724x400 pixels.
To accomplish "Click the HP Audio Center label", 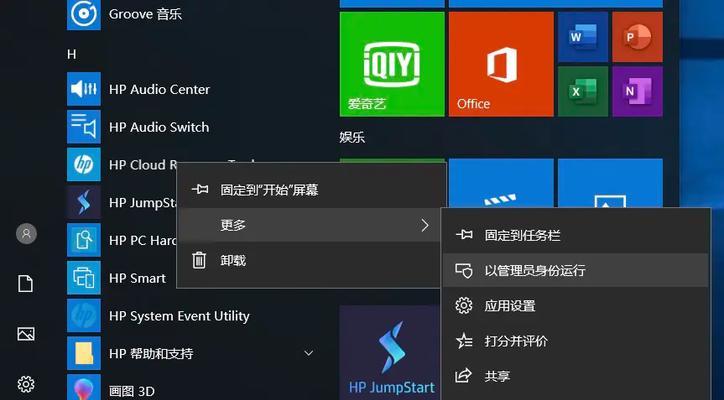I will pos(159,89).
